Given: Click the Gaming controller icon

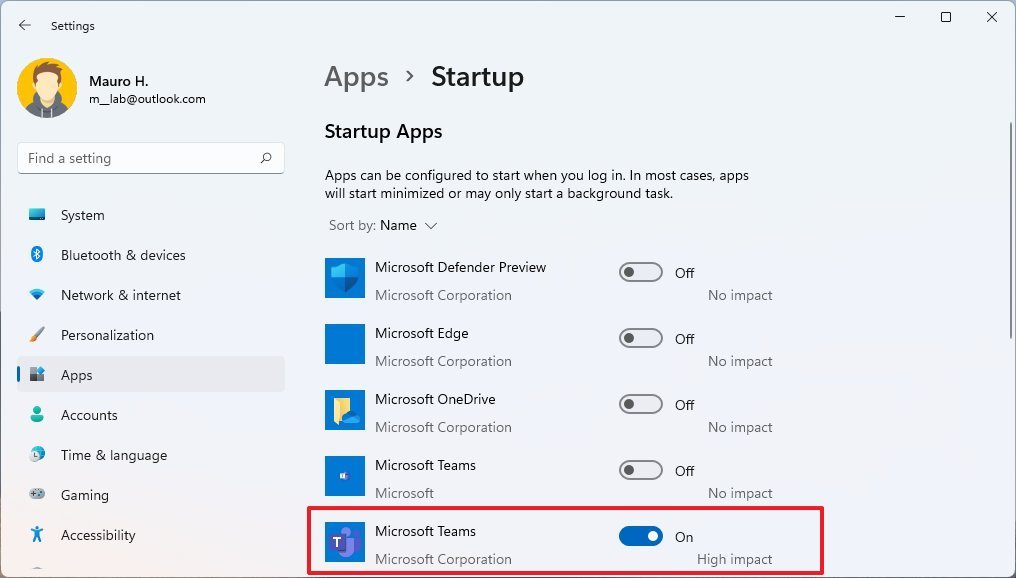Looking at the screenshot, I should [x=37, y=495].
